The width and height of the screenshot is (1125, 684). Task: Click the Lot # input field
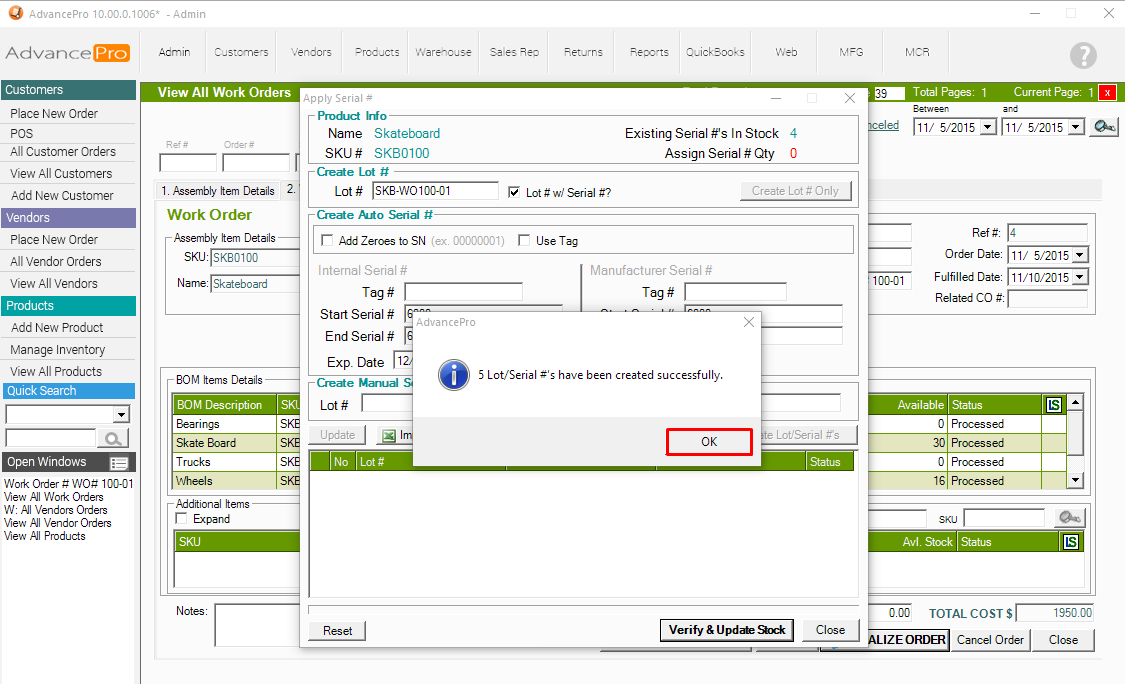tap(435, 191)
